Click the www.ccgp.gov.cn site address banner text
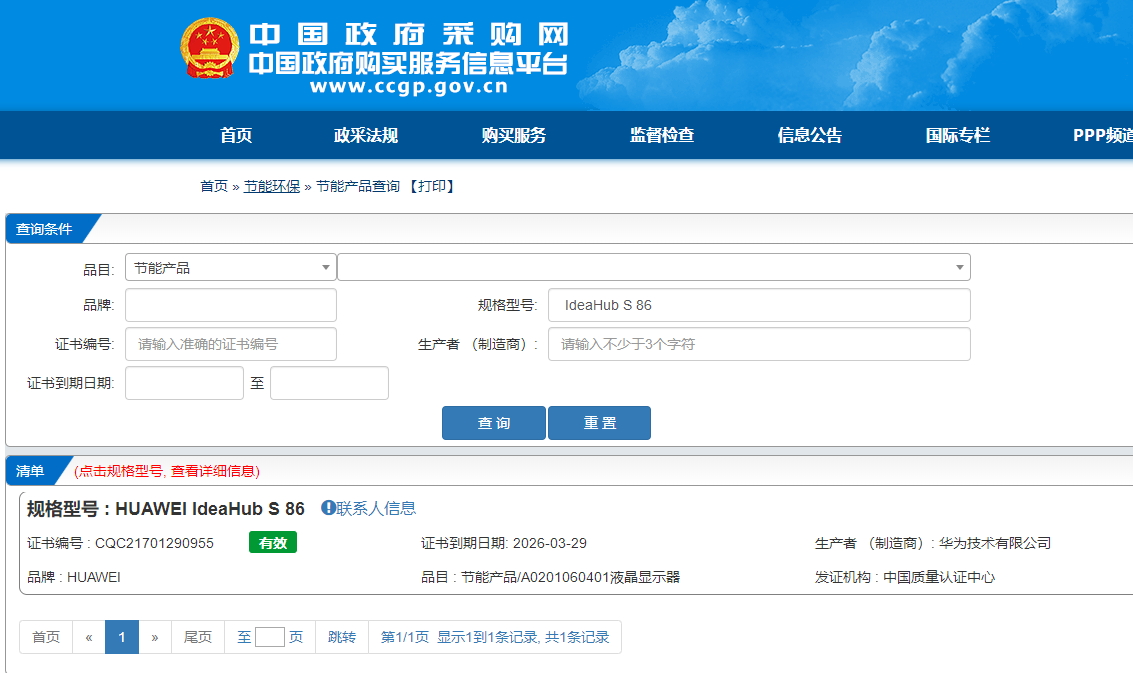The height and width of the screenshot is (673, 1133). [409, 87]
